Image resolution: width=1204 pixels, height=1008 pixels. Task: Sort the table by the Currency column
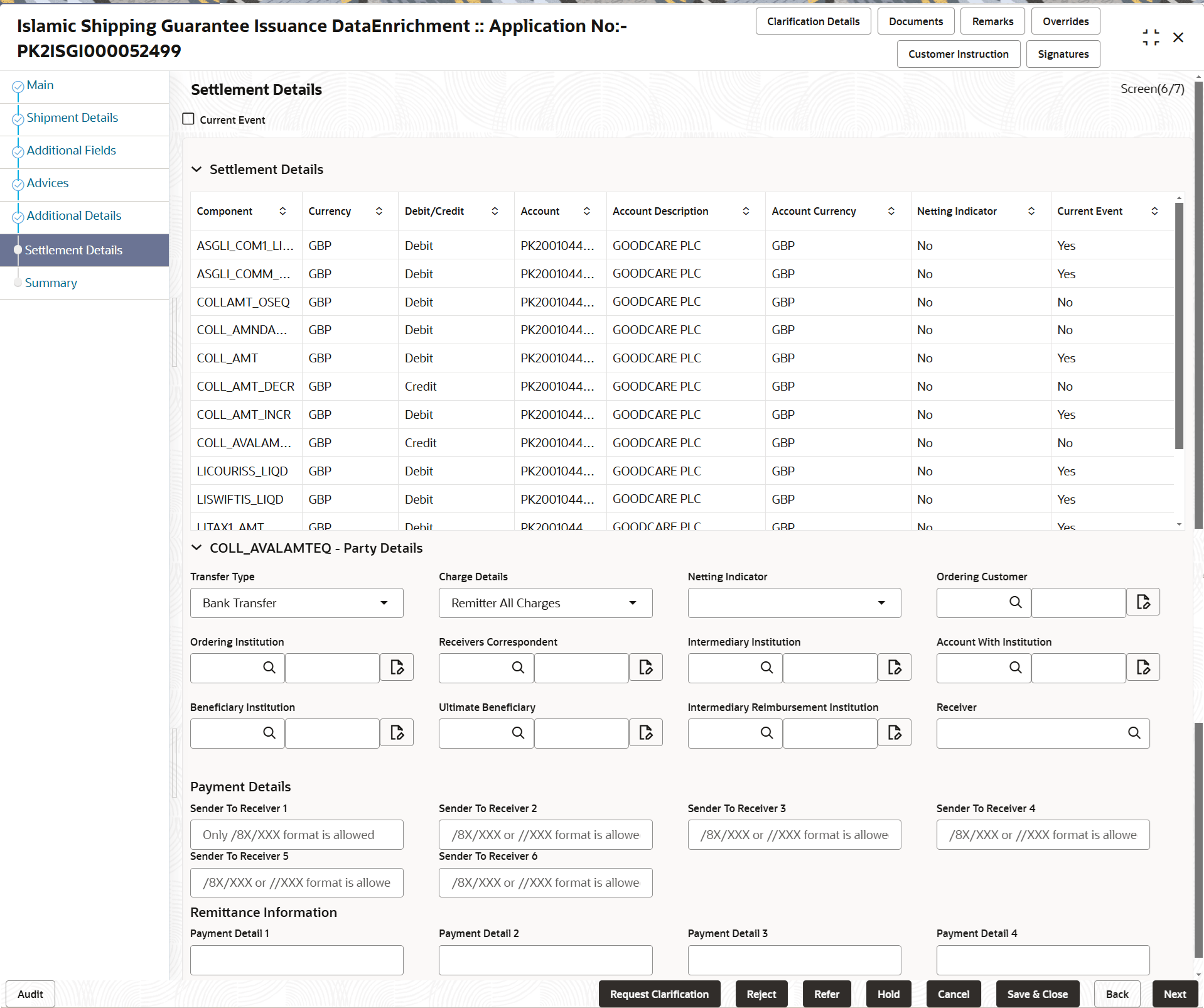[379, 211]
